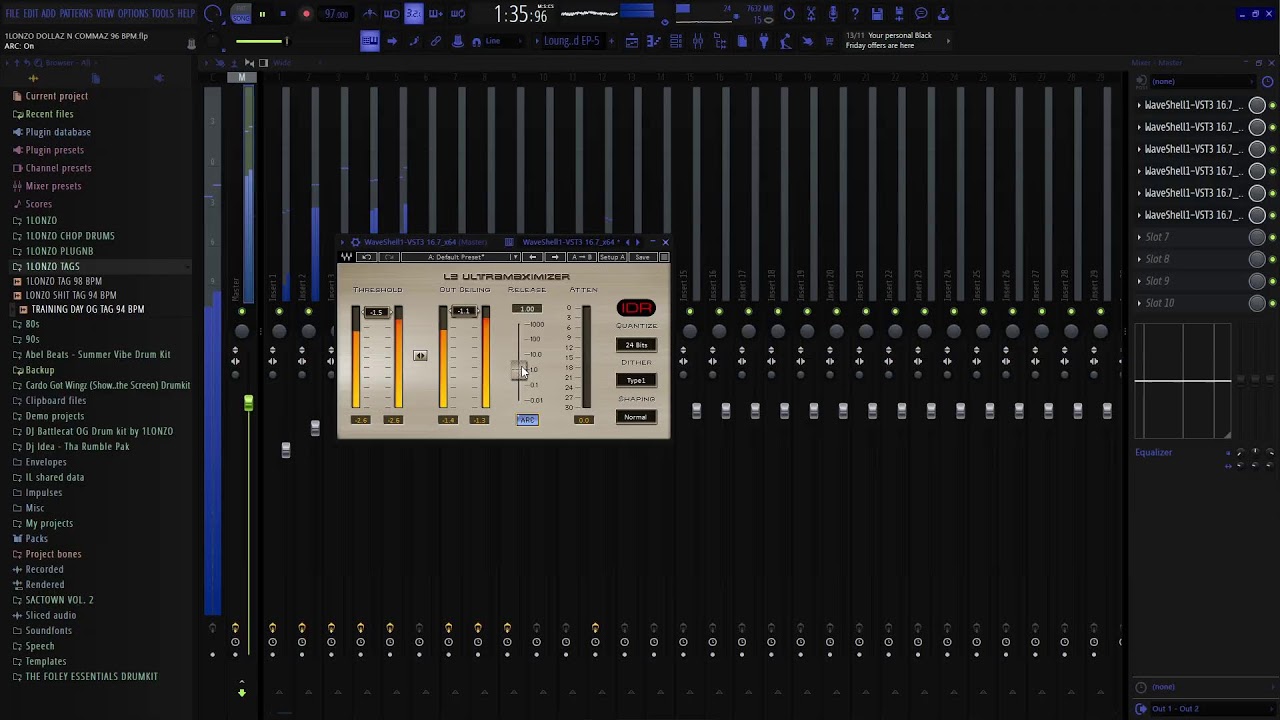Open Slot 8 plugin menu arrow
Viewport: 1280px width, 720px height.
pos(1139,259)
